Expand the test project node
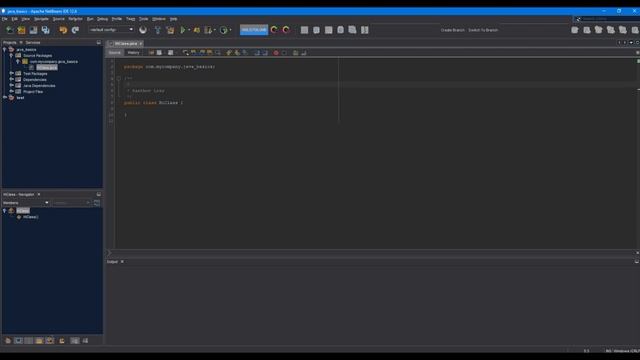 pos(4,98)
